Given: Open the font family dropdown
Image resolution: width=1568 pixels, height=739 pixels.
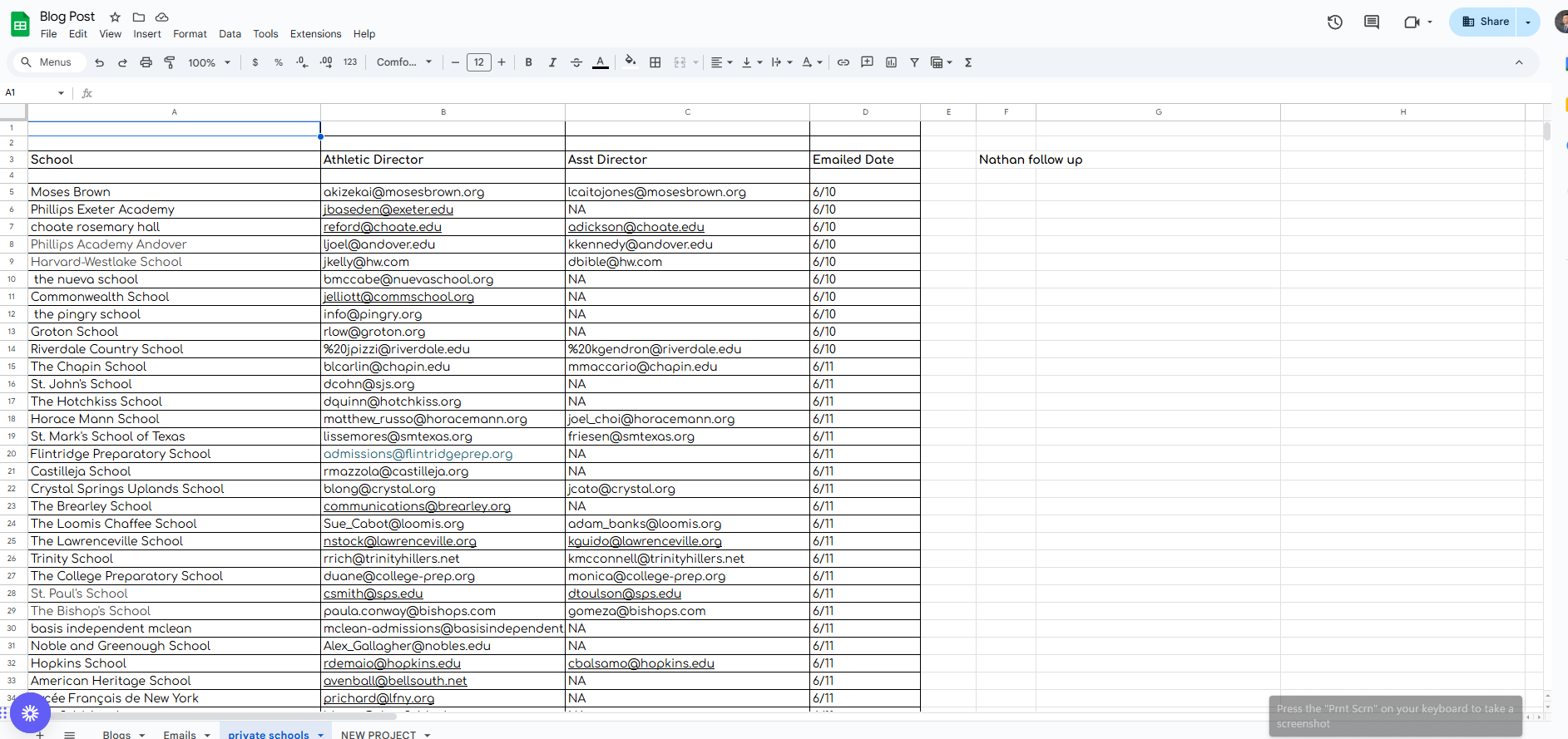Looking at the screenshot, I should pyautogui.click(x=404, y=62).
